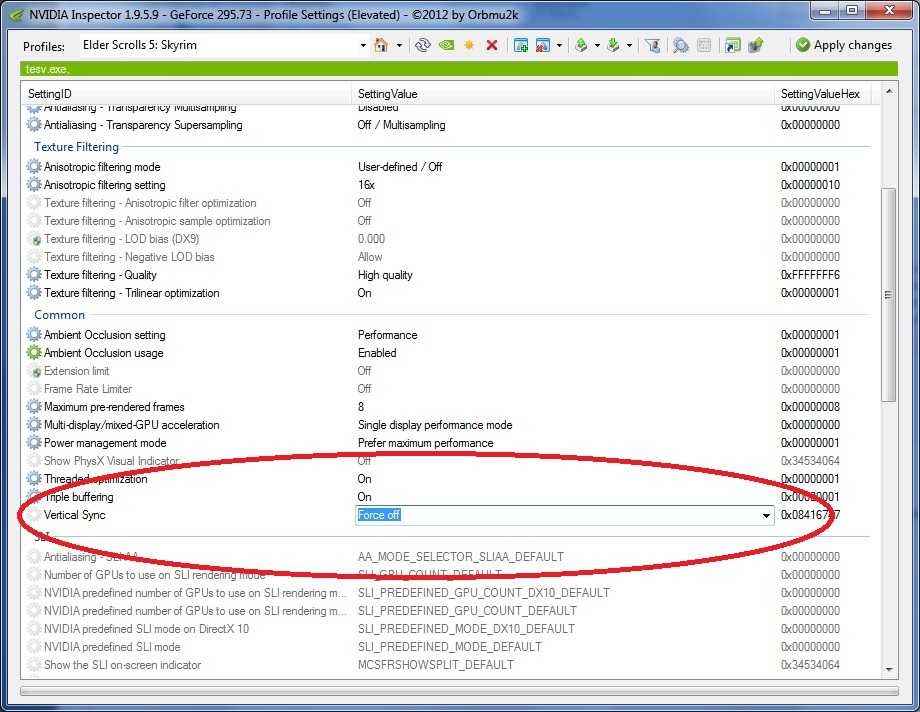Click the home icon for the base profile
The height and width of the screenshot is (712, 920).
[x=381, y=45]
